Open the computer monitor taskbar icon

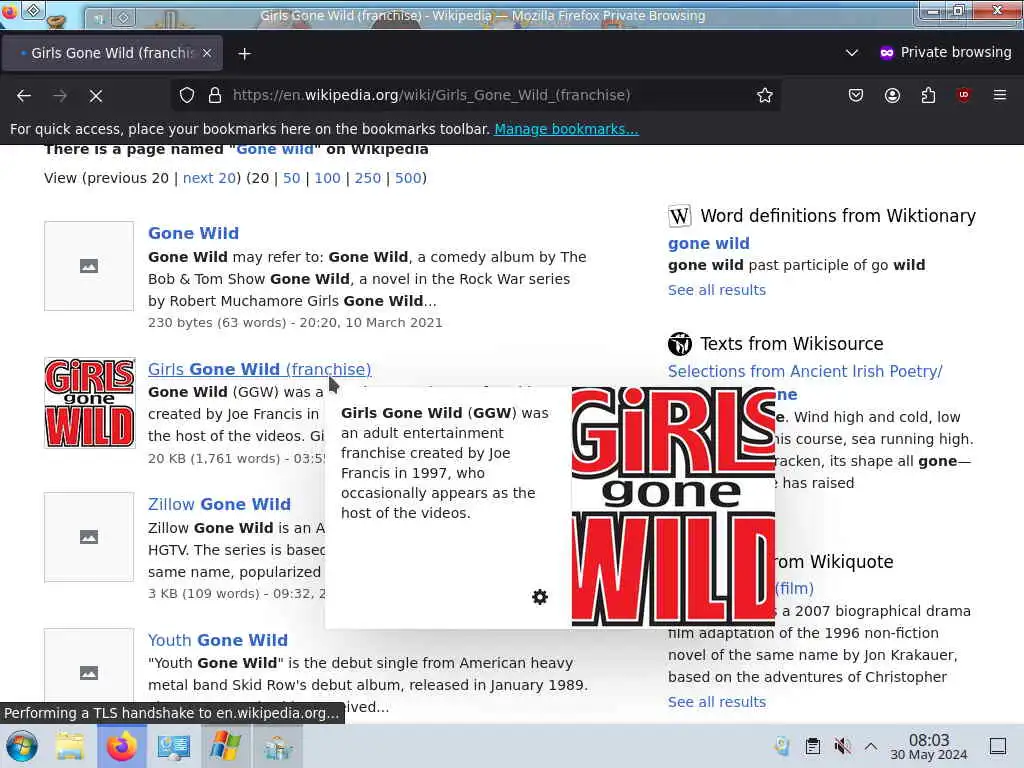pos(174,746)
